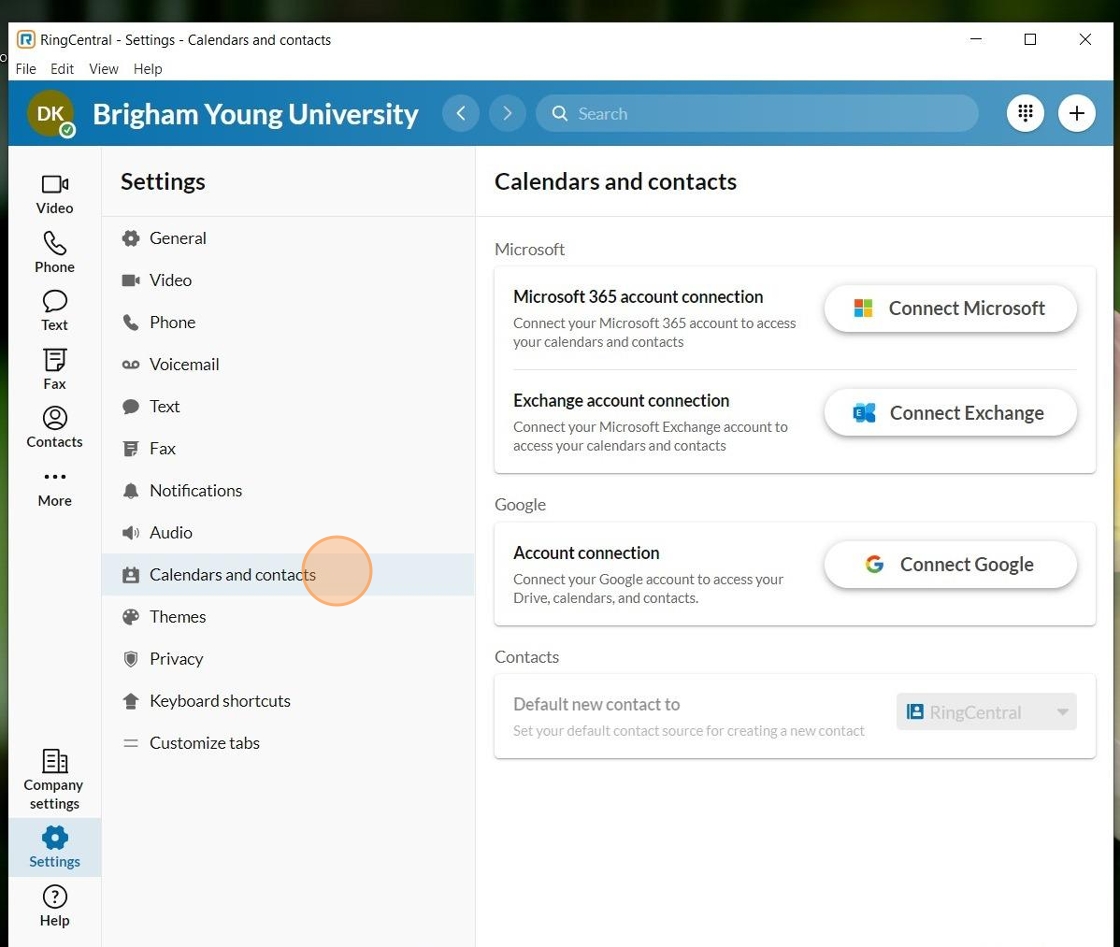
Task: Open the Help section in left sidebar
Action: (54, 906)
